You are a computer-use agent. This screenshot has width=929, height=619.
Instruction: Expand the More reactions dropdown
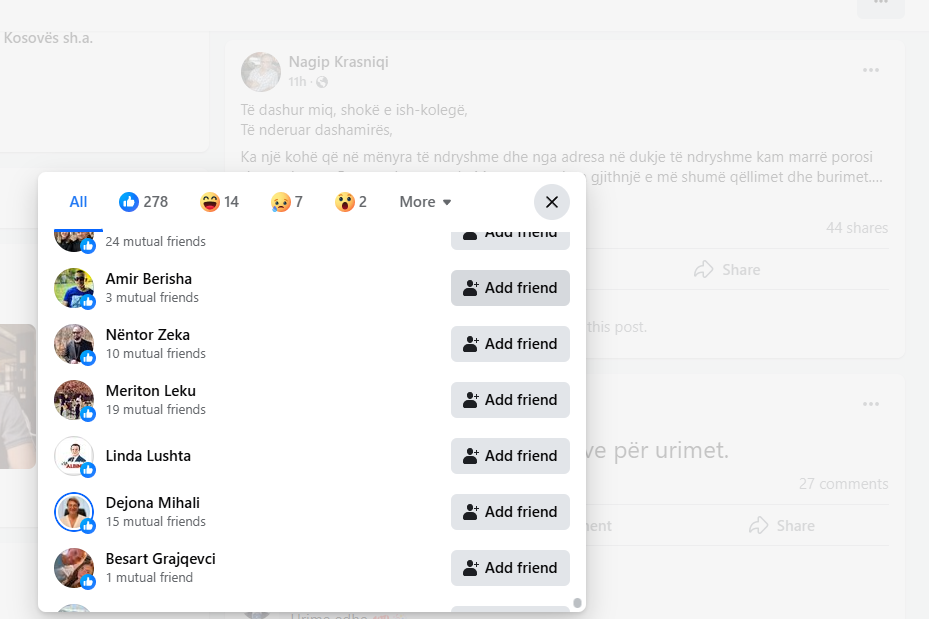coord(425,202)
